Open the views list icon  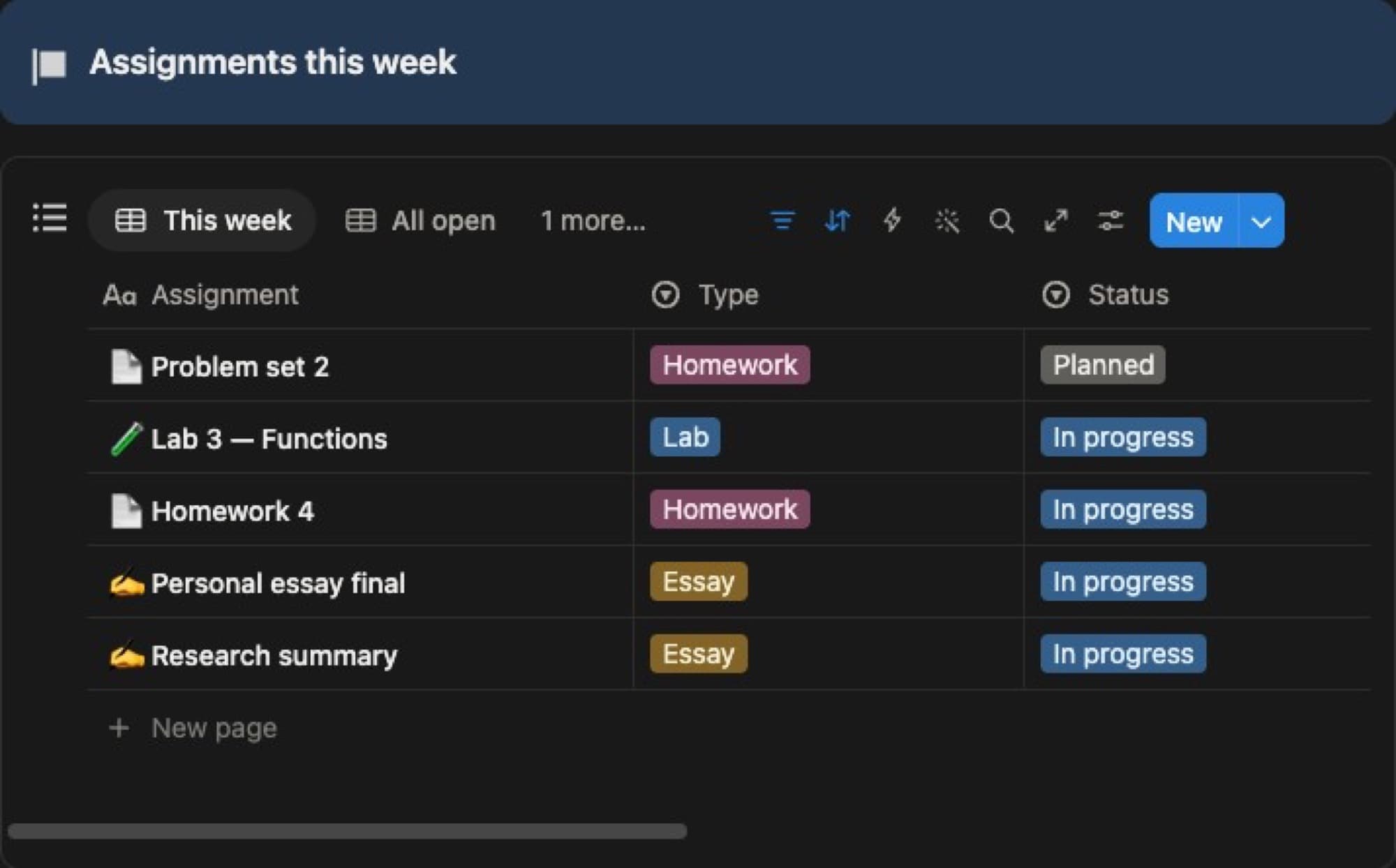coord(50,218)
